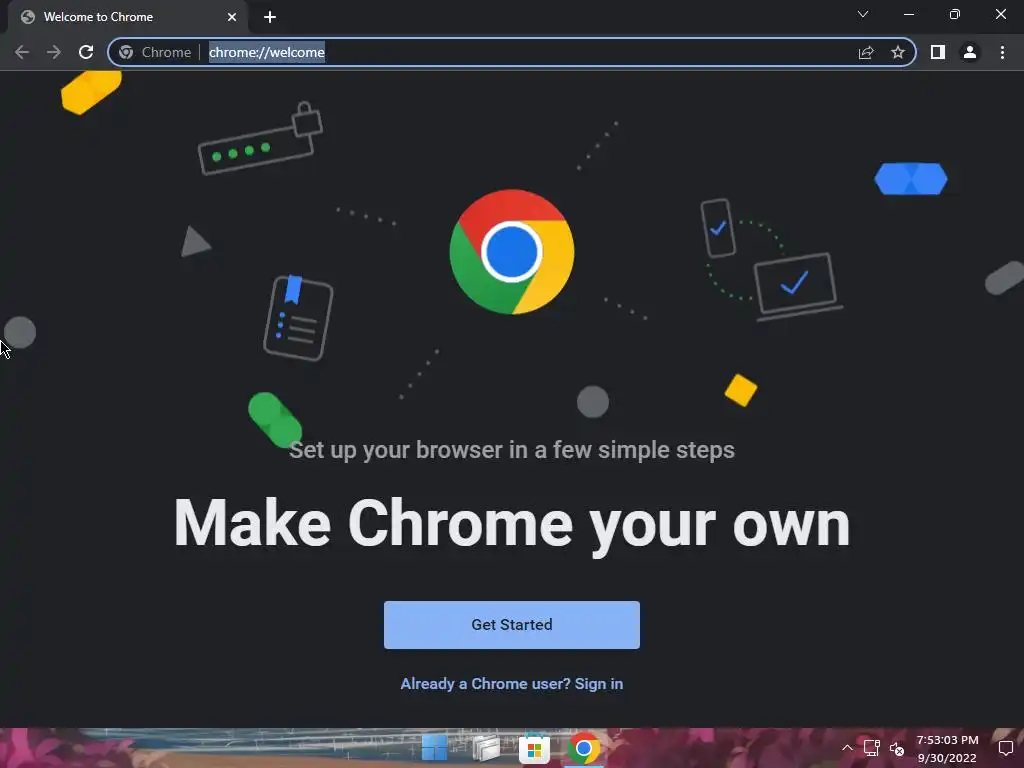Restore down the Chrome window
Image resolution: width=1024 pixels, height=768 pixels.
pos(955,14)
